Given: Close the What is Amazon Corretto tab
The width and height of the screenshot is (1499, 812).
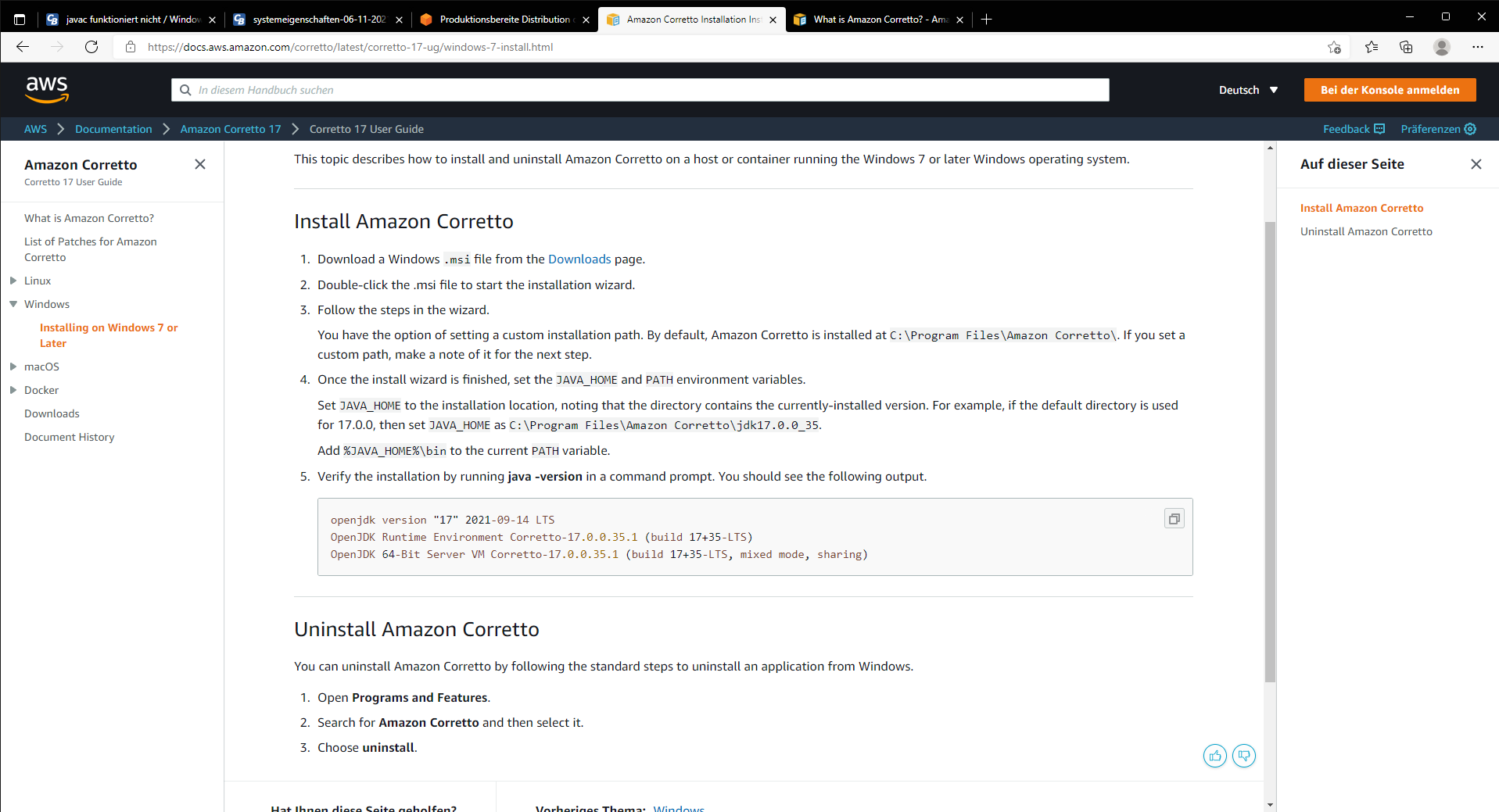Looking at the screenshot, I should tap(959, 20).
